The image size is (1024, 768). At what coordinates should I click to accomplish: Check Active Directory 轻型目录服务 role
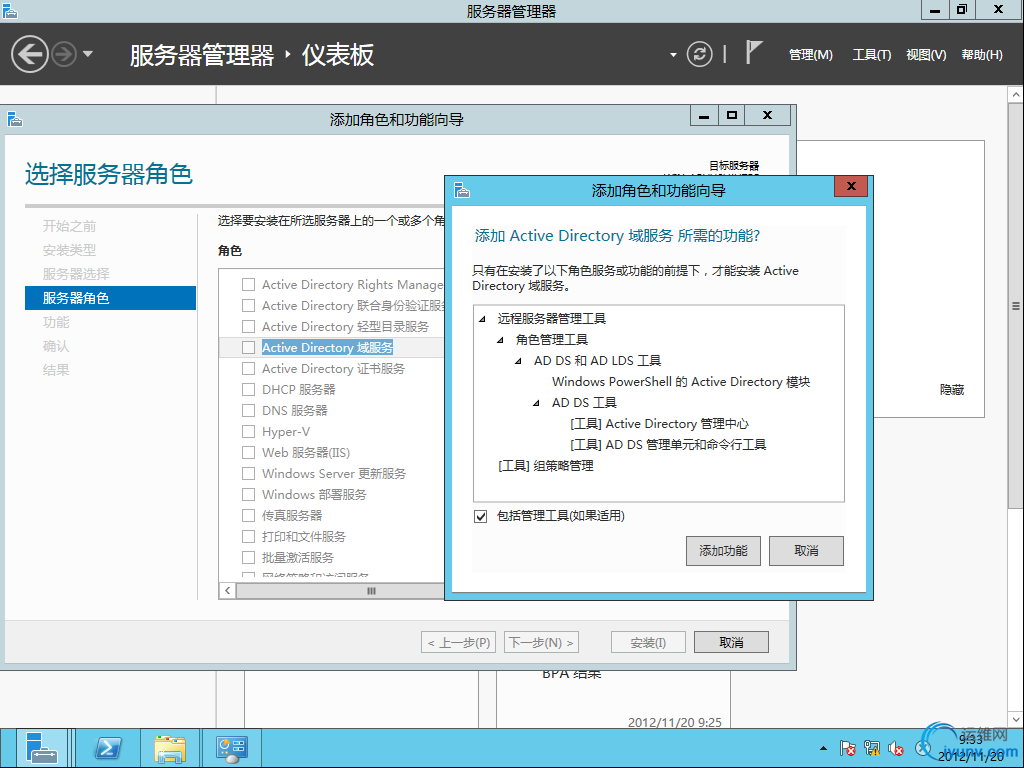tap(248, 327)
